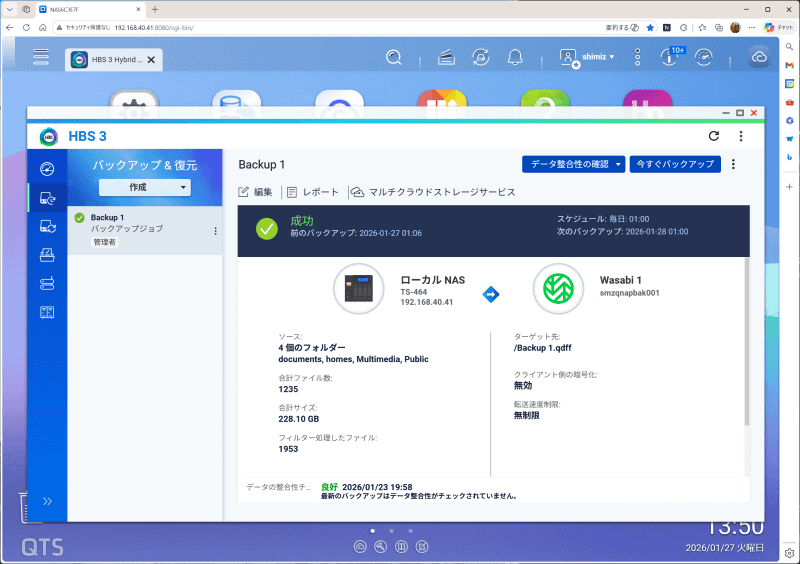Click '228.10 GB' total size value
This screenshot has height=564, width=800.
[x=298, y=419]
